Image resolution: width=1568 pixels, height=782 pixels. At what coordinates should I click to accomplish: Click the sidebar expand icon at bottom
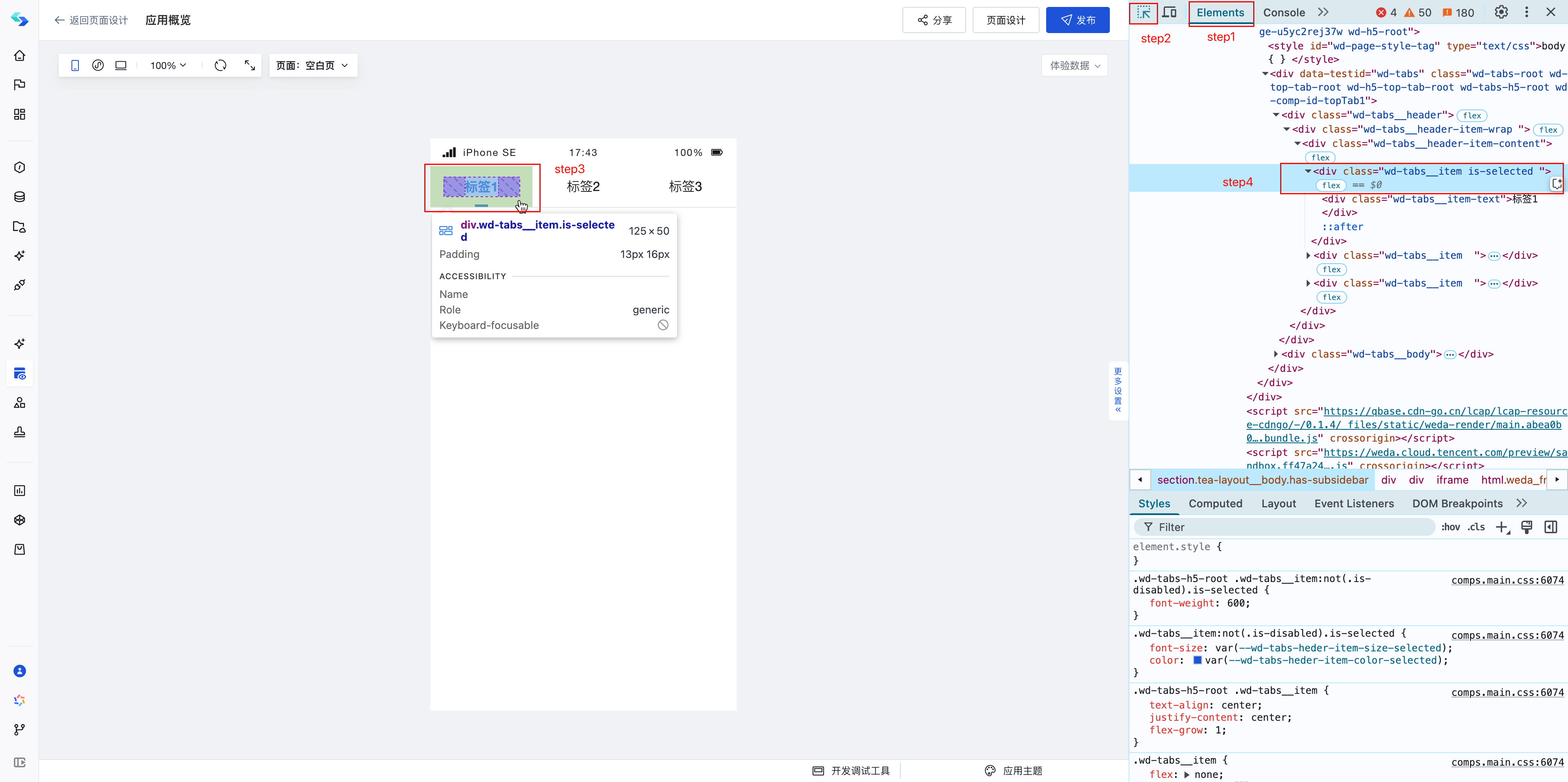20,762
